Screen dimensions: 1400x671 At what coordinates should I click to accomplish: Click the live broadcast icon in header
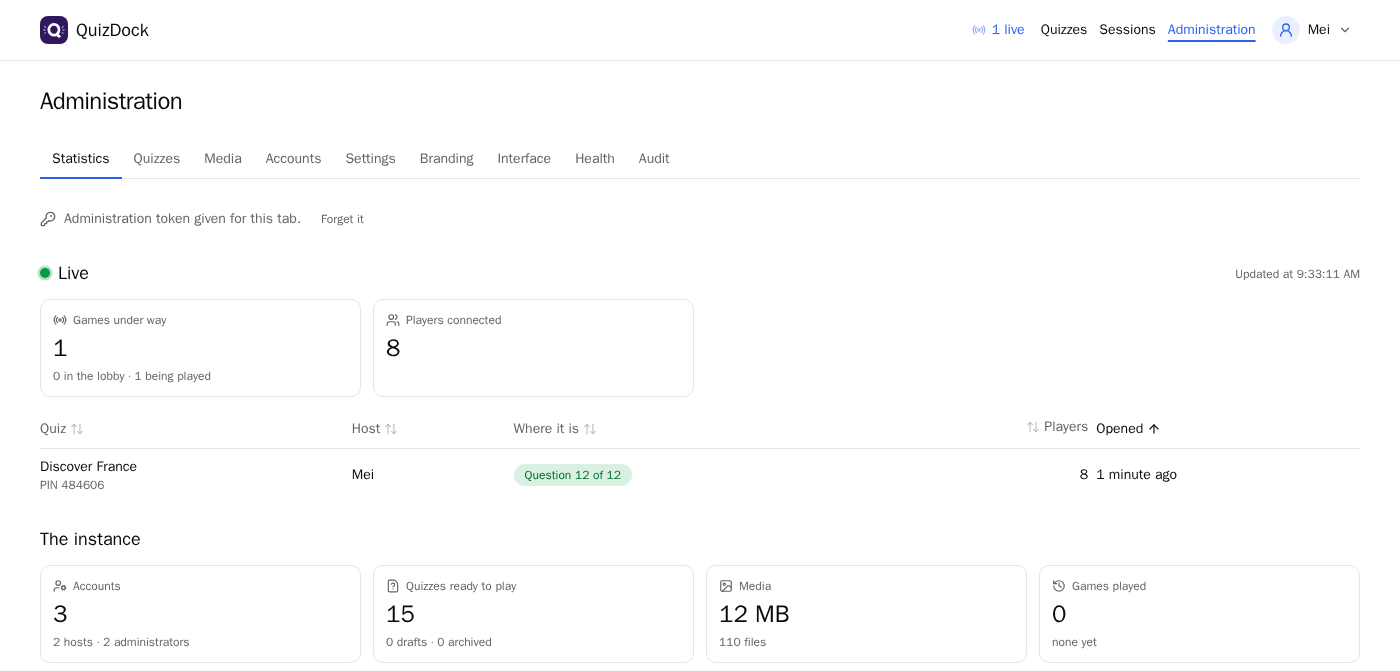[x=979, y=30]
